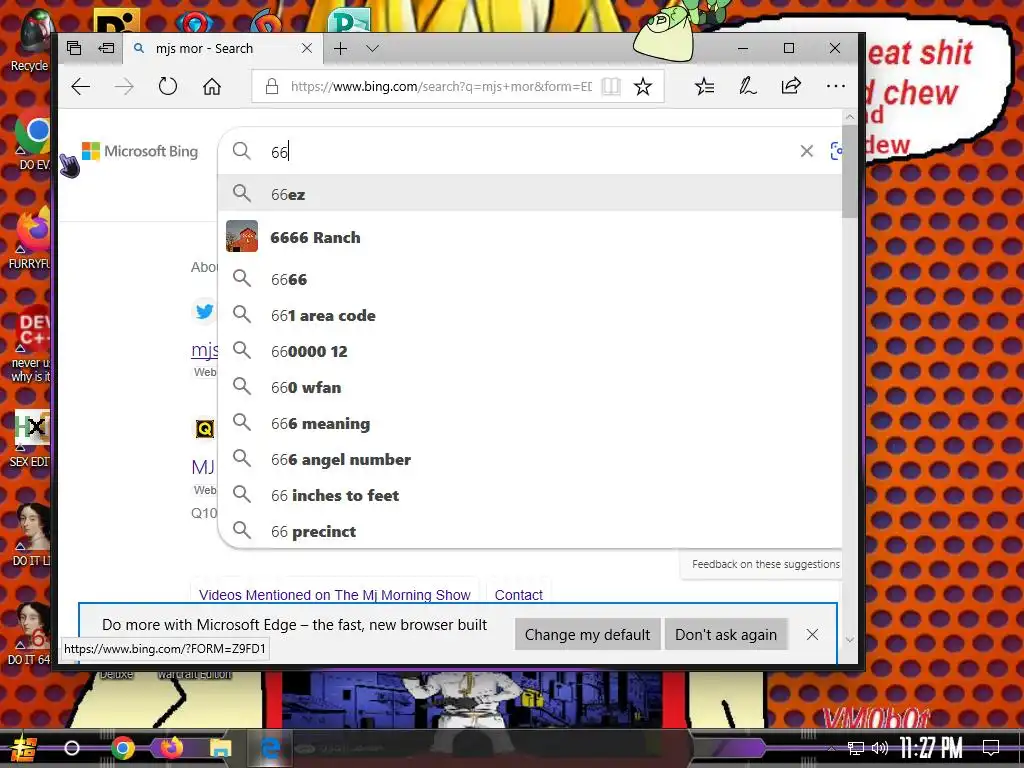Click the Add notes pen icon
This screenshot has width=1024, height=768.
747,86
